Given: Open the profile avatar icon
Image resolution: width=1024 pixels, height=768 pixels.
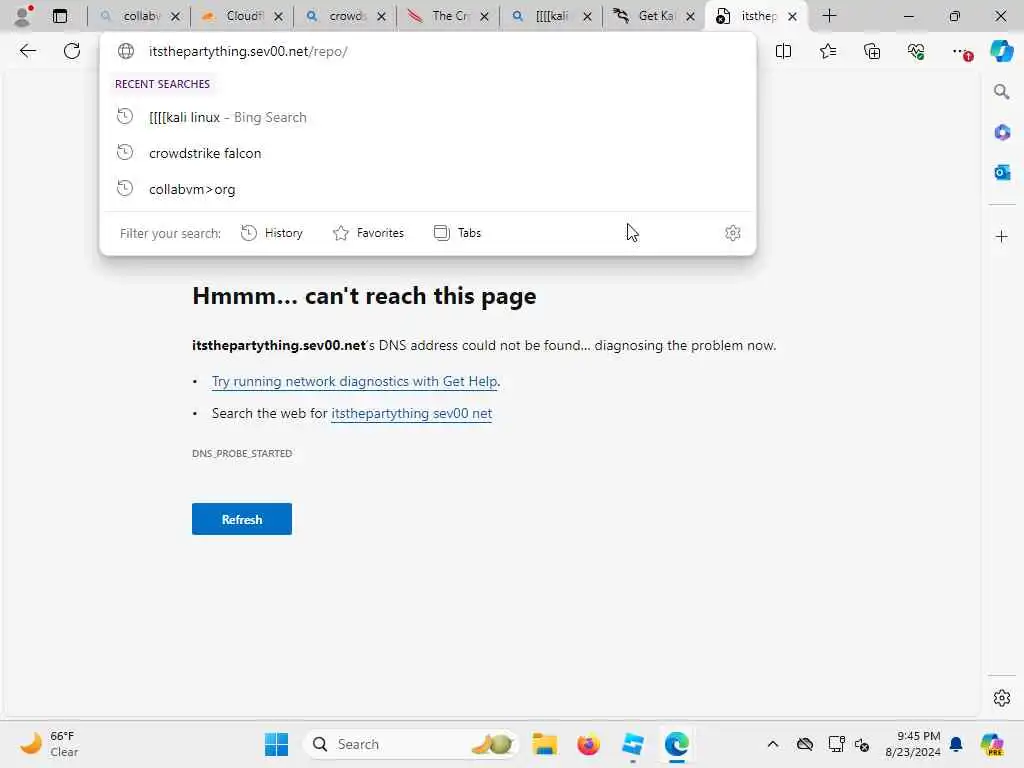Looking at the screenshot, I should click(23, 16).
